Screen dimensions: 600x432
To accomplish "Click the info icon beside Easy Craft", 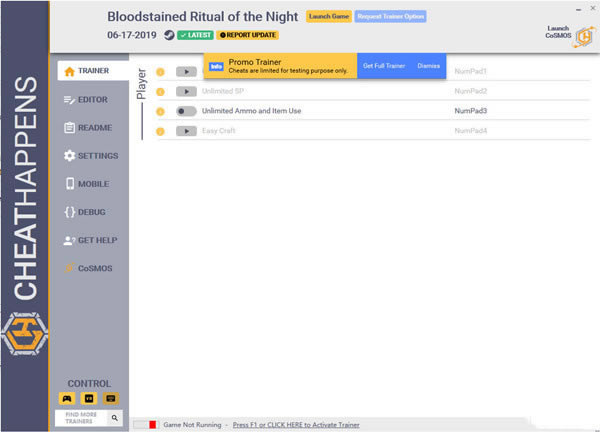I will 160,131.
